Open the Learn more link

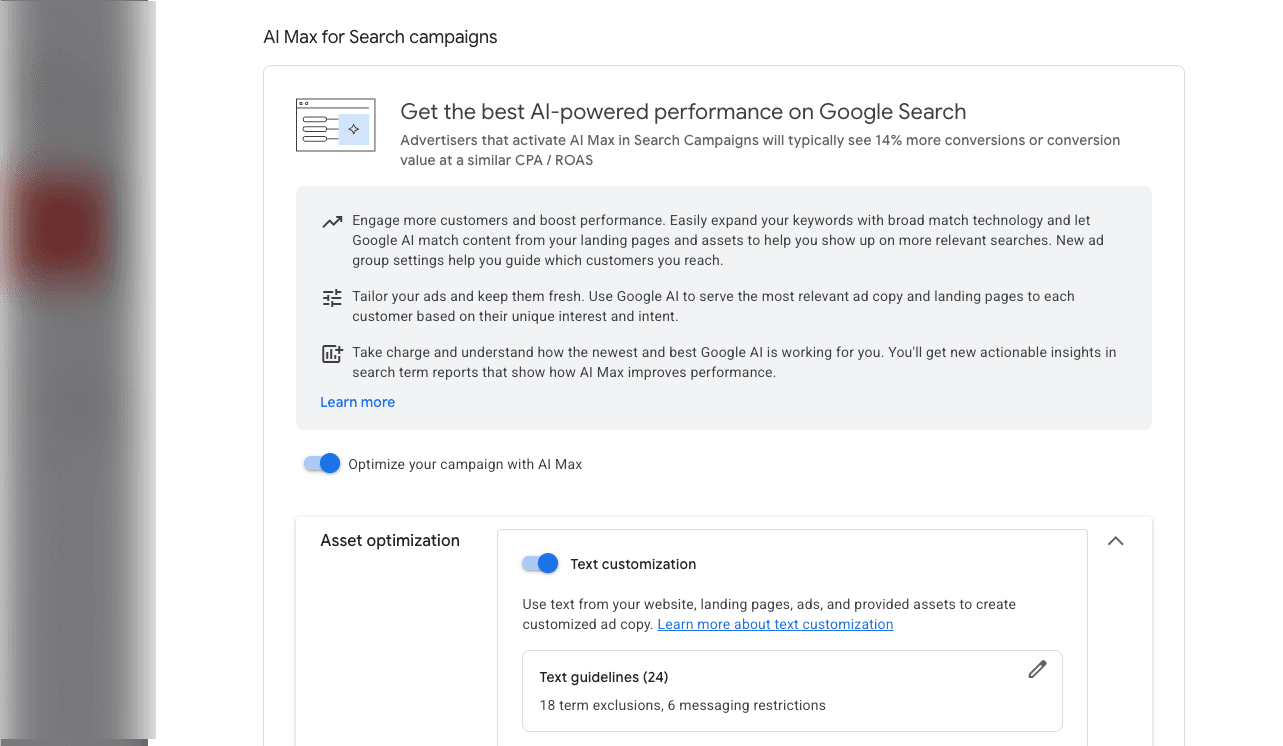click(358, 402)
